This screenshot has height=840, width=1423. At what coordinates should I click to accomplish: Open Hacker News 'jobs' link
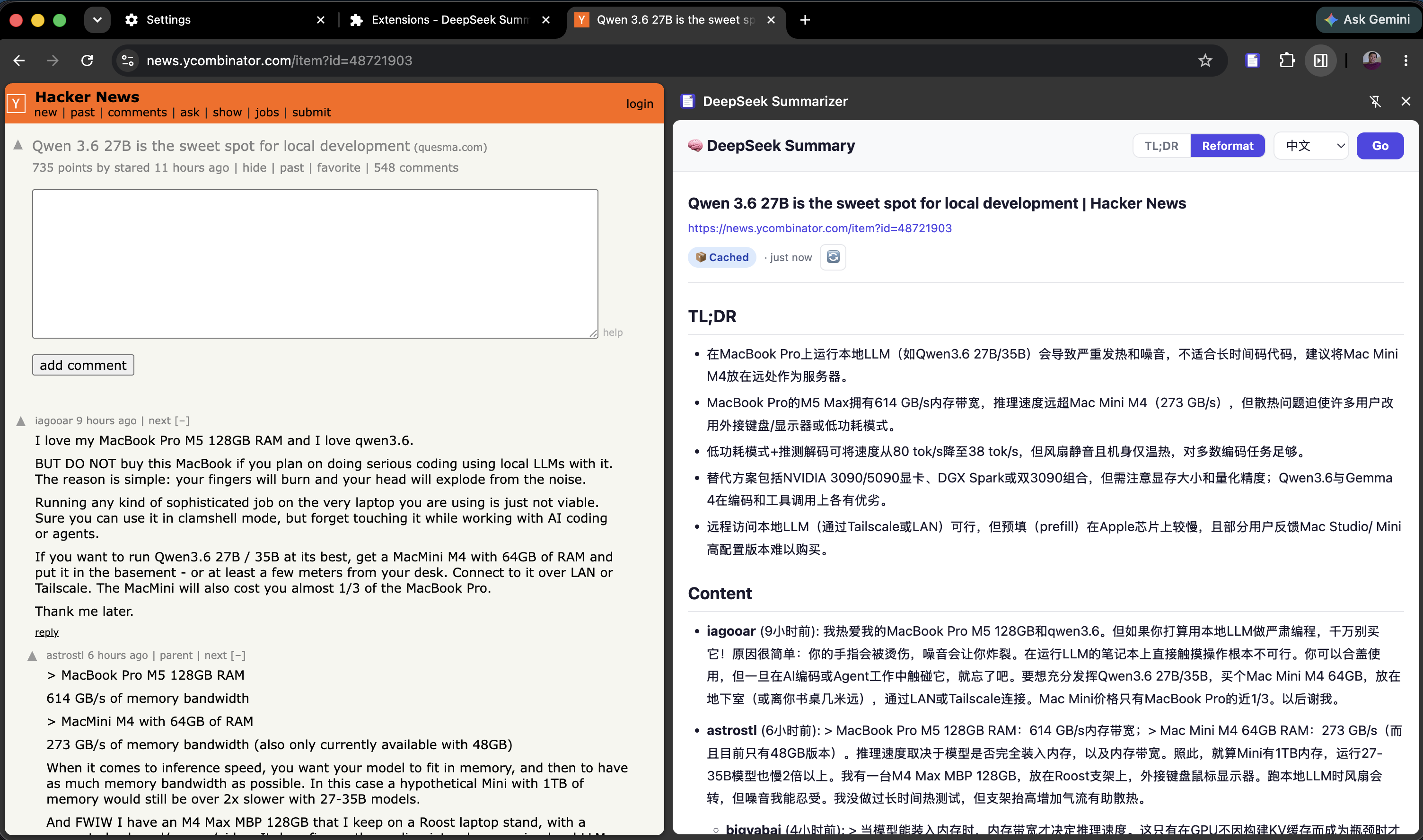267,112
